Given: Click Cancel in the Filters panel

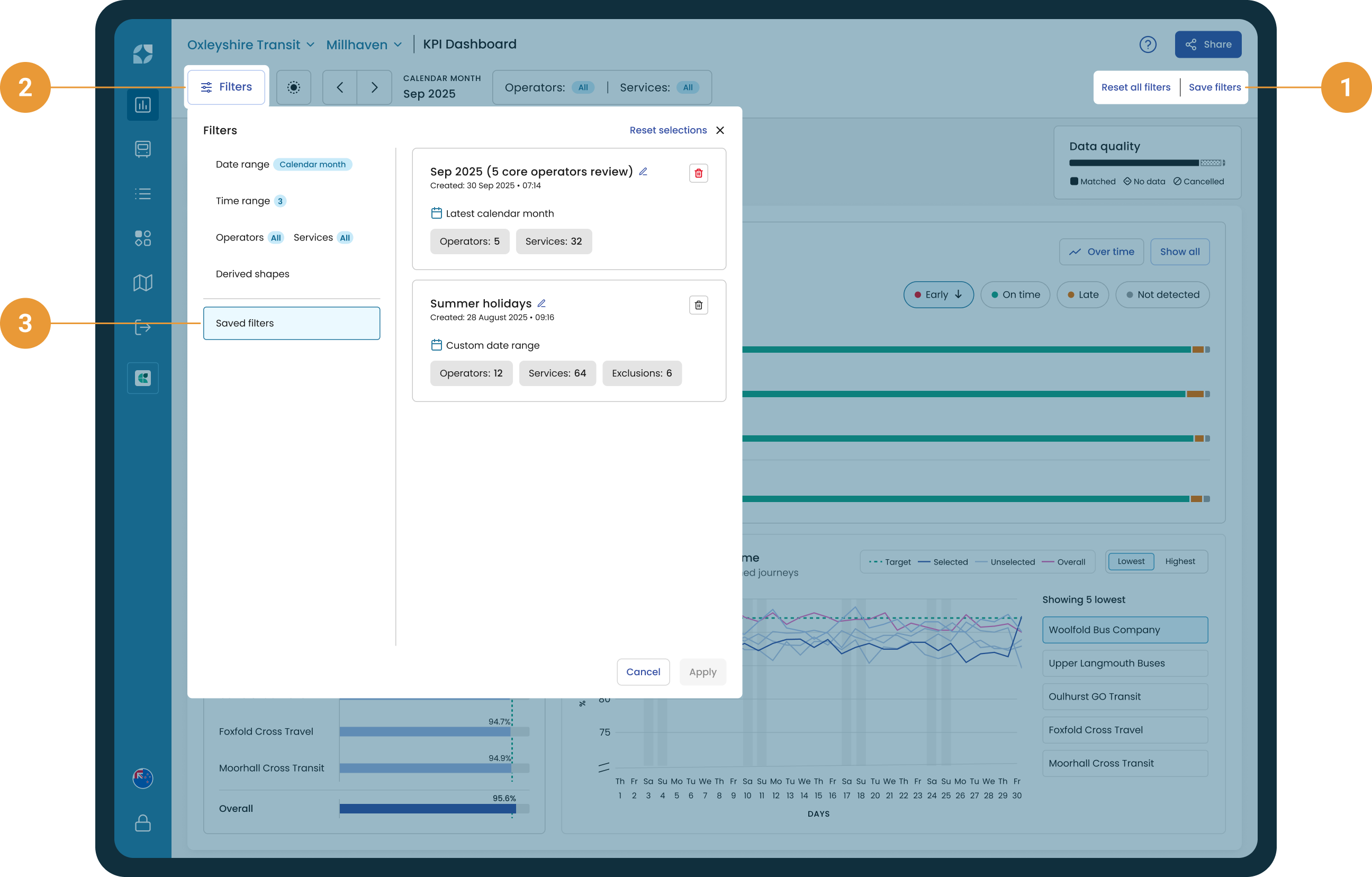Looking at the screenshot, I should [643, 672].
